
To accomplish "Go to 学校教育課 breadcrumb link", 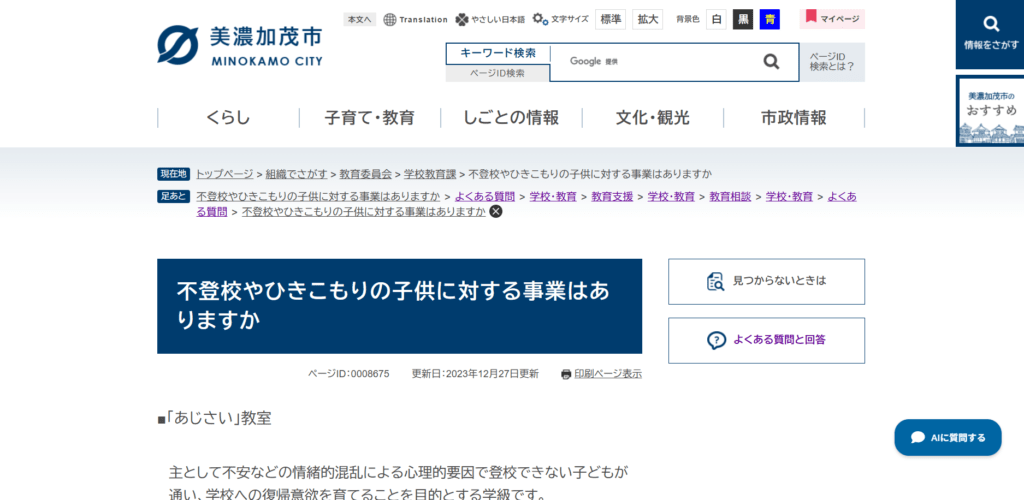I will [x=430, y=174].
